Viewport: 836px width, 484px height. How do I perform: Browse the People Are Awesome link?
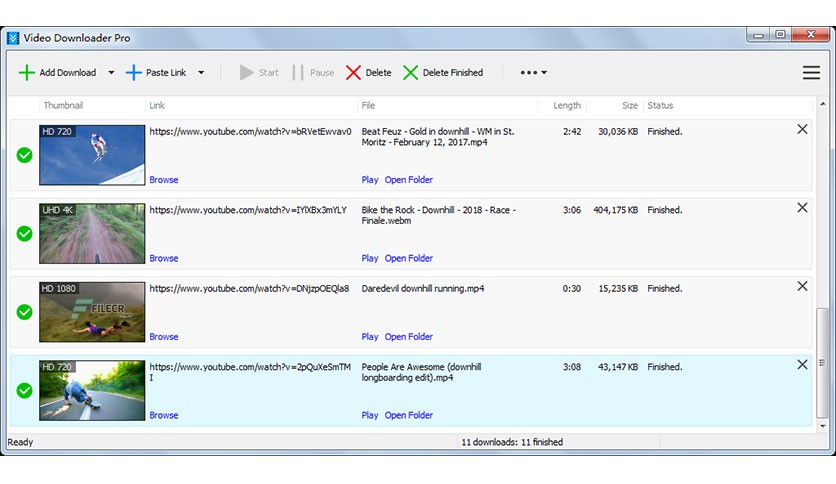click(164, 415)
